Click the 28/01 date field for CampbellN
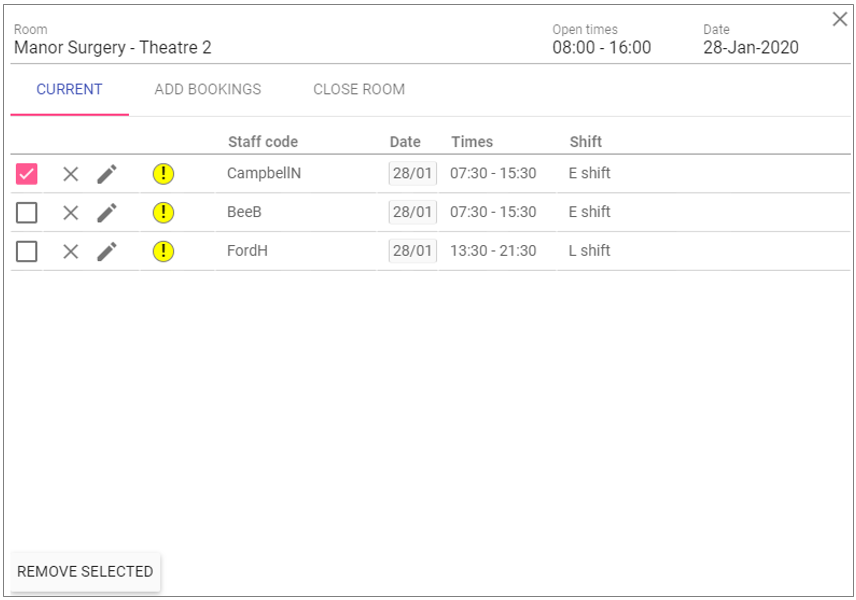 coord(412,173)
